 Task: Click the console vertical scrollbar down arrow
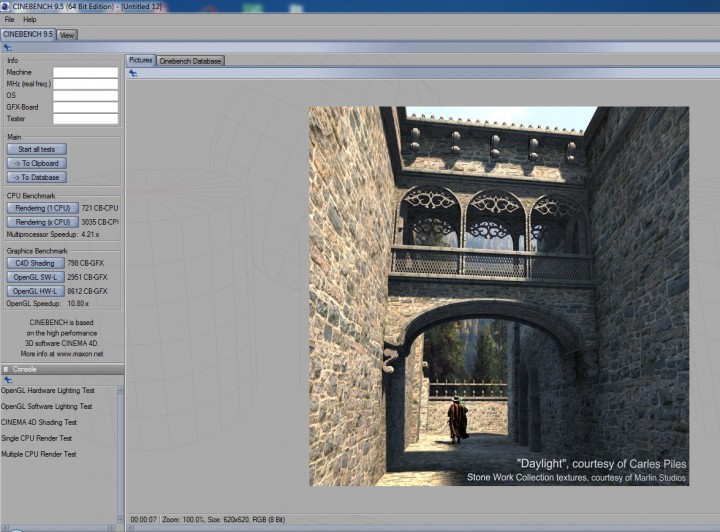click(x=120, y=520)
